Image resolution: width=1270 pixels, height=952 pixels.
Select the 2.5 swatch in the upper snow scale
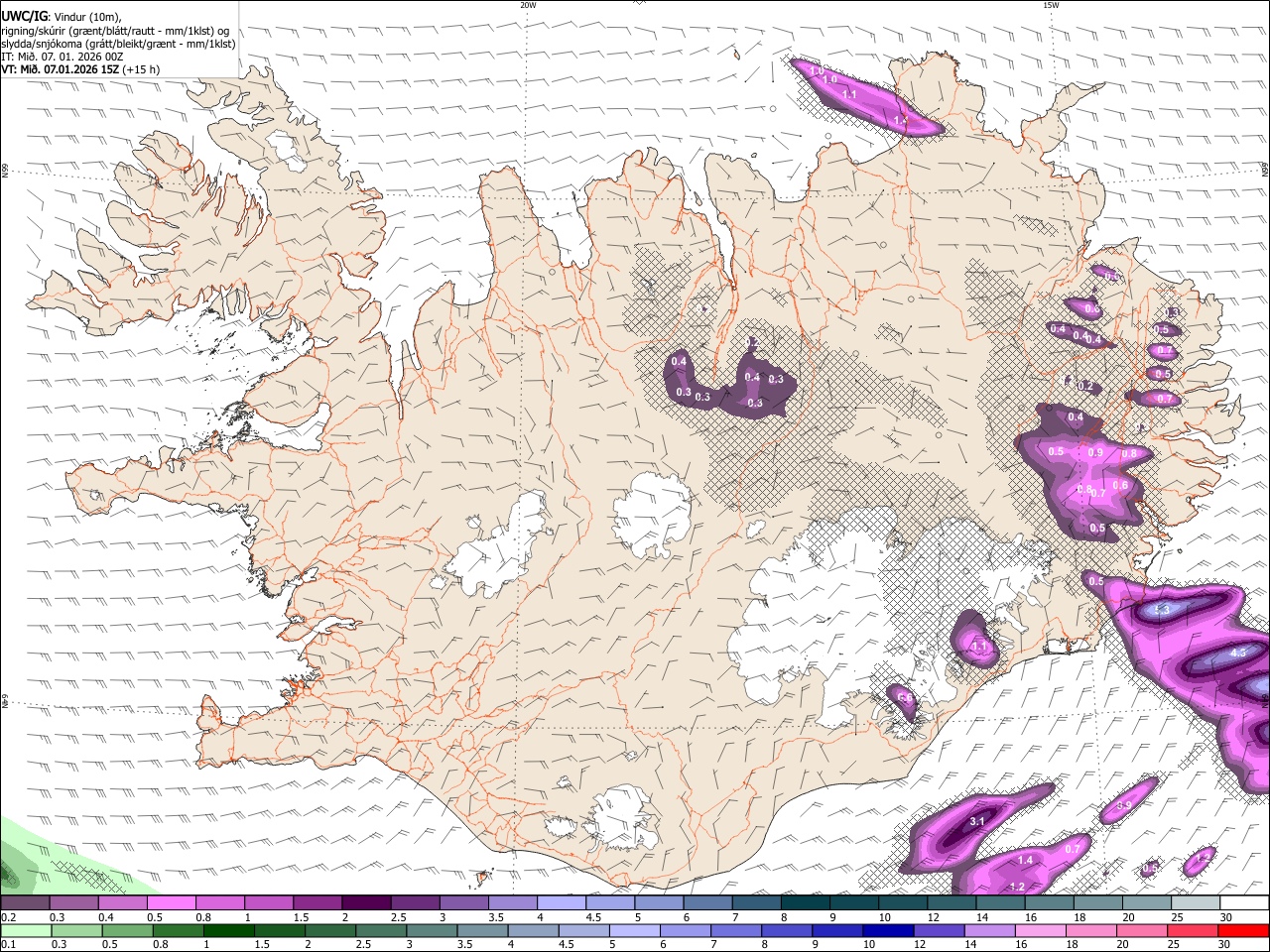click(415, 902)
